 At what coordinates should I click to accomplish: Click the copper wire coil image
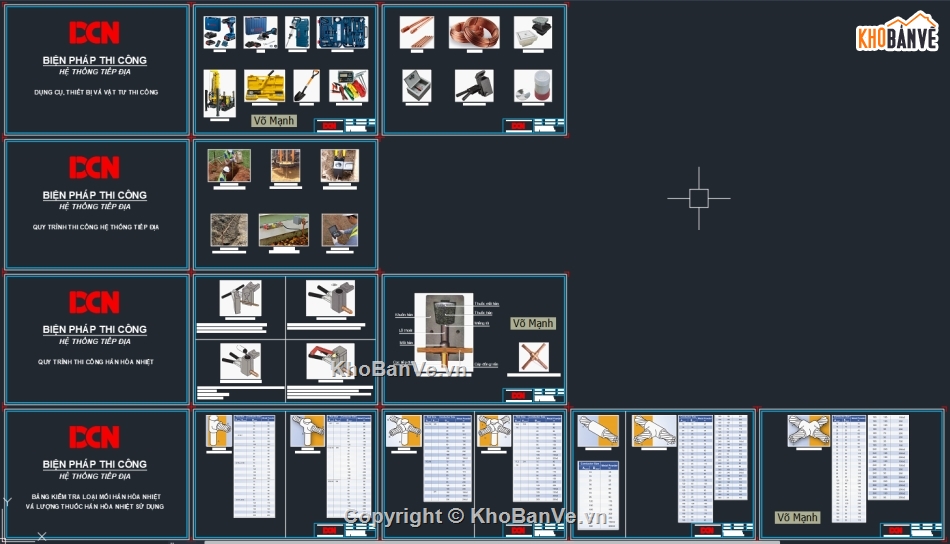(474, 32)
